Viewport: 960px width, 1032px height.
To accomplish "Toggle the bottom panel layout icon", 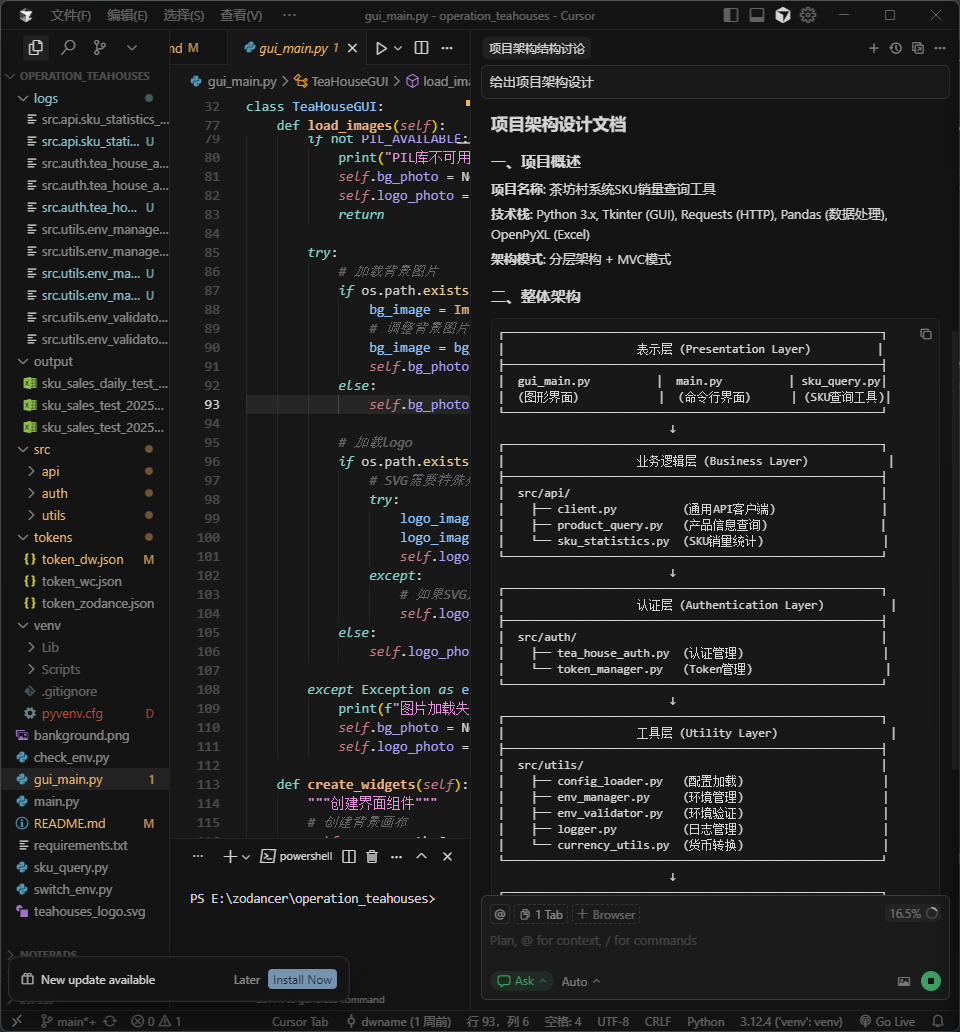I will [757, 15].
